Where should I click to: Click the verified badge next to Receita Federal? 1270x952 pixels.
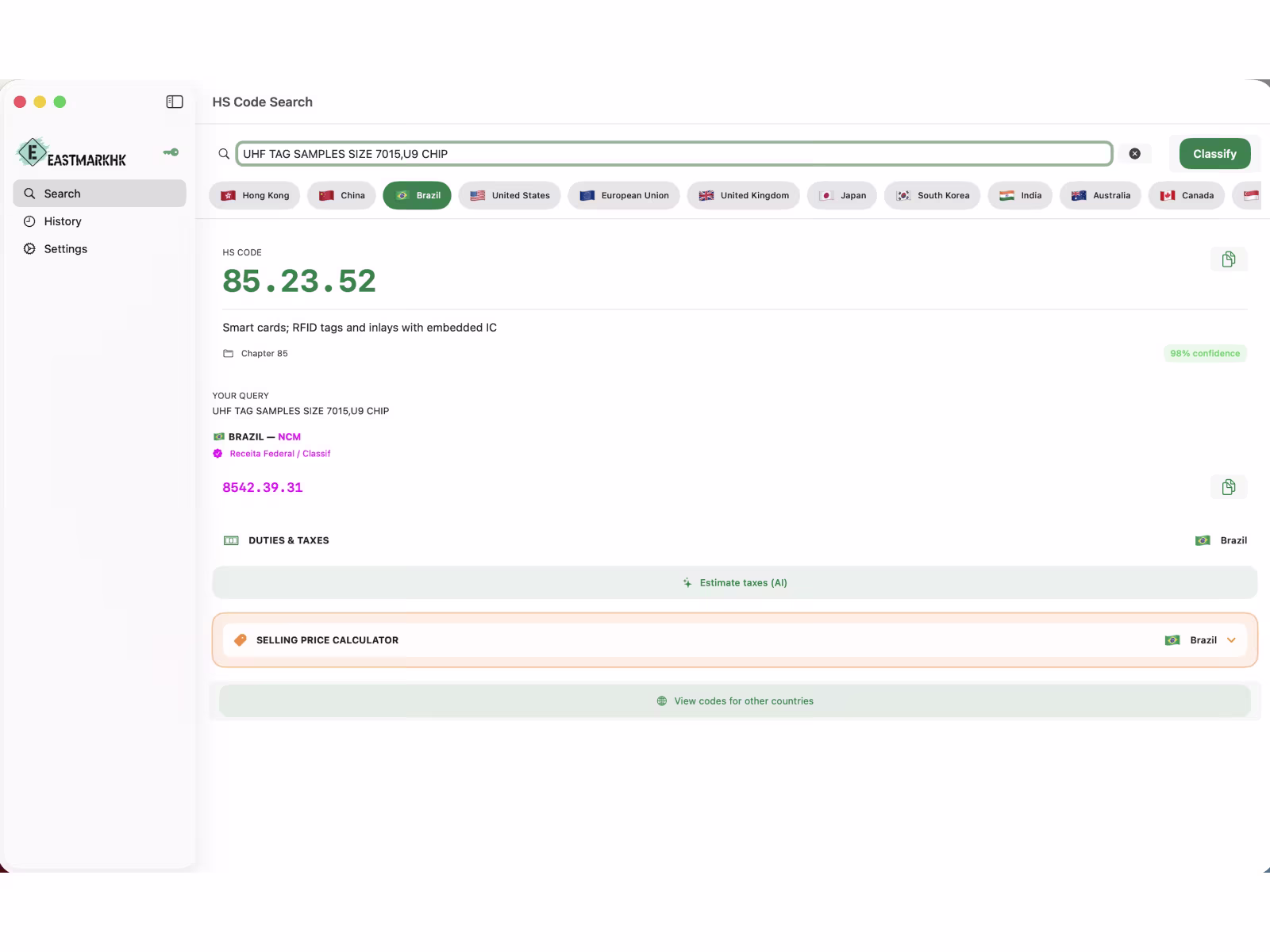[217, 454]
